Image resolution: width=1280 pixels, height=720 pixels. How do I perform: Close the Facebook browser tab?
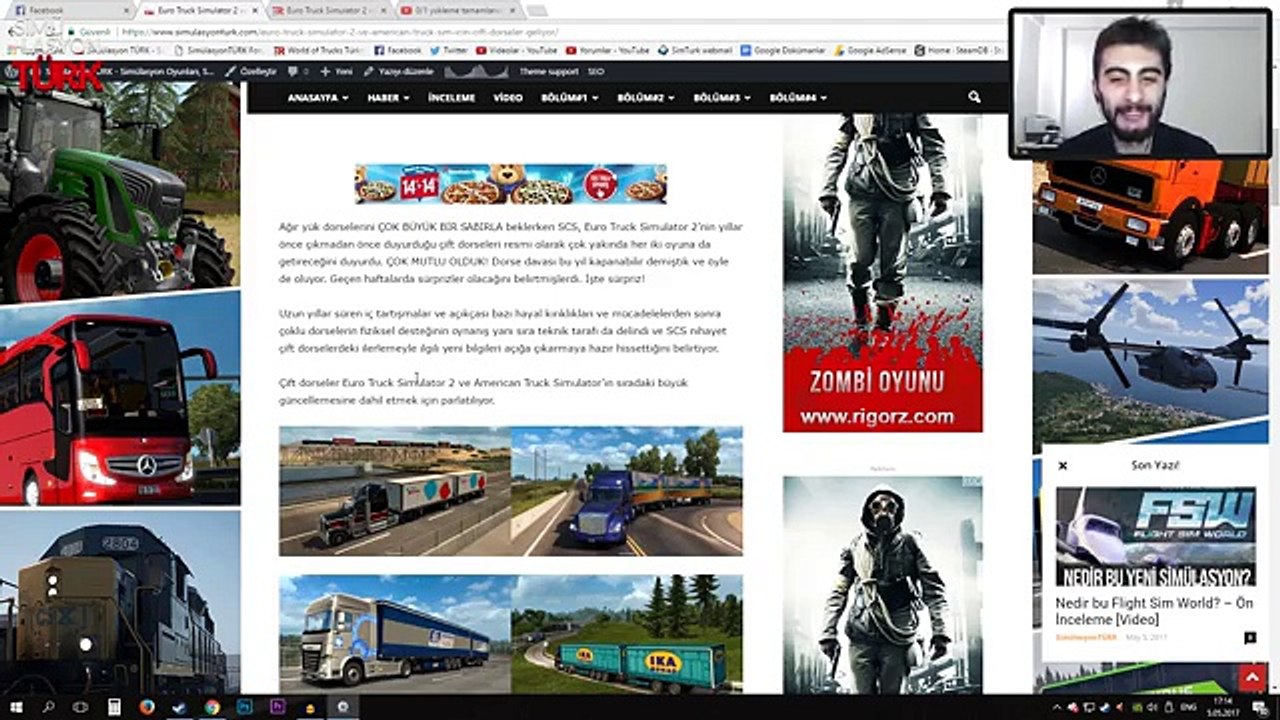(125, 10)
